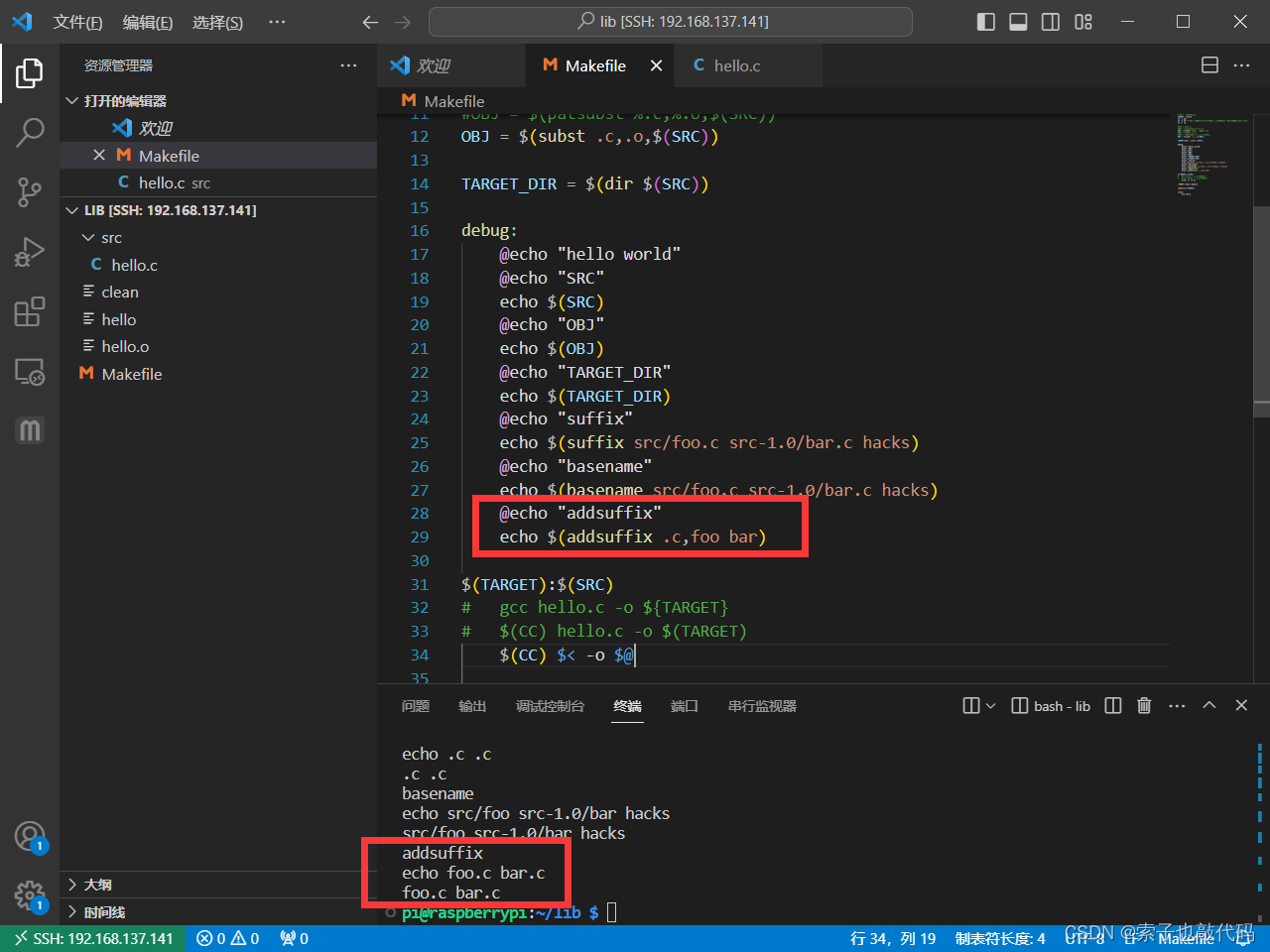
Task: Open the Manage gear icon
Action: pos(30,896)
